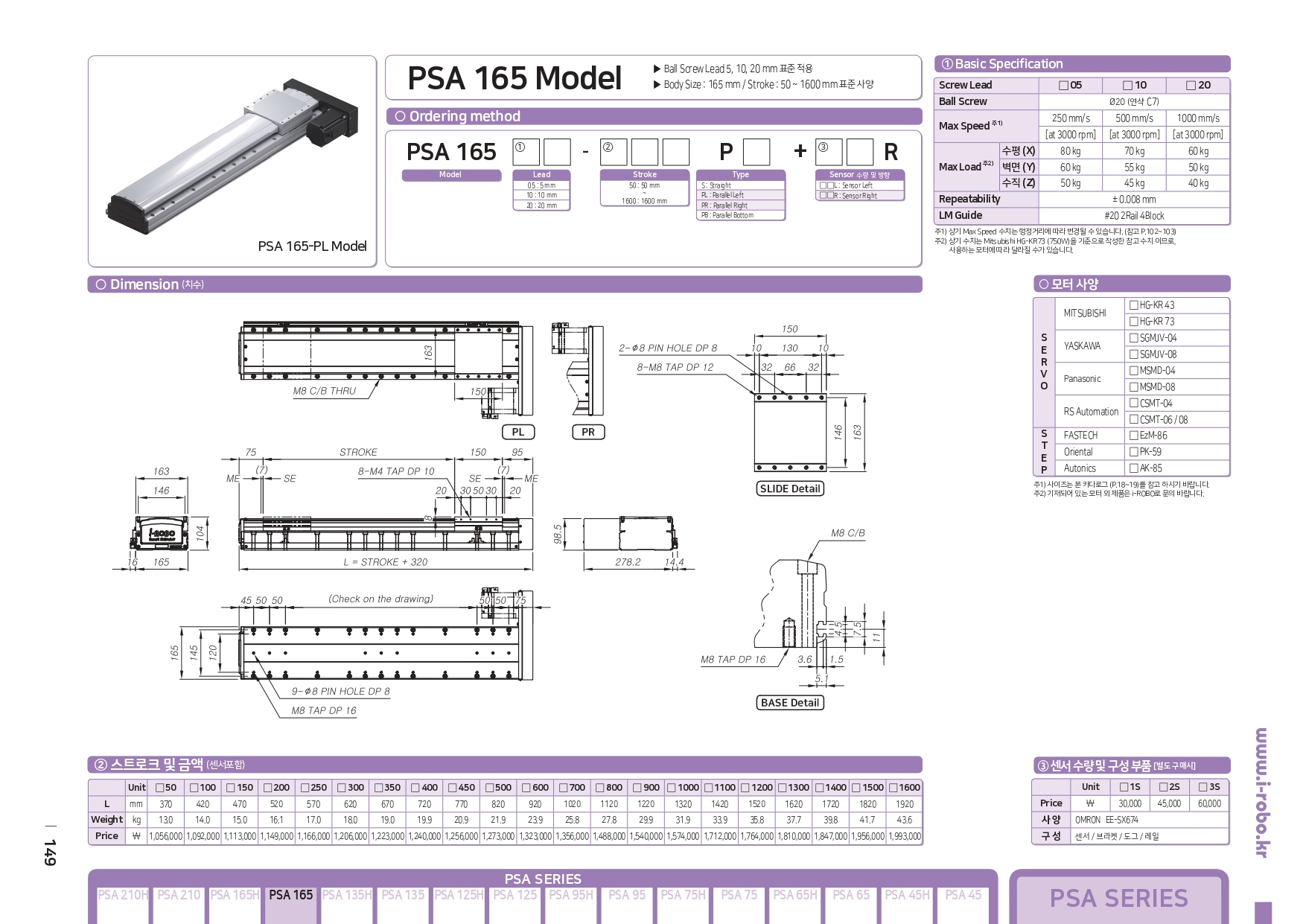Check the Screw Lead 05 checkbox
This screenshot has height=924, width=1306.
click(1063, 86)
